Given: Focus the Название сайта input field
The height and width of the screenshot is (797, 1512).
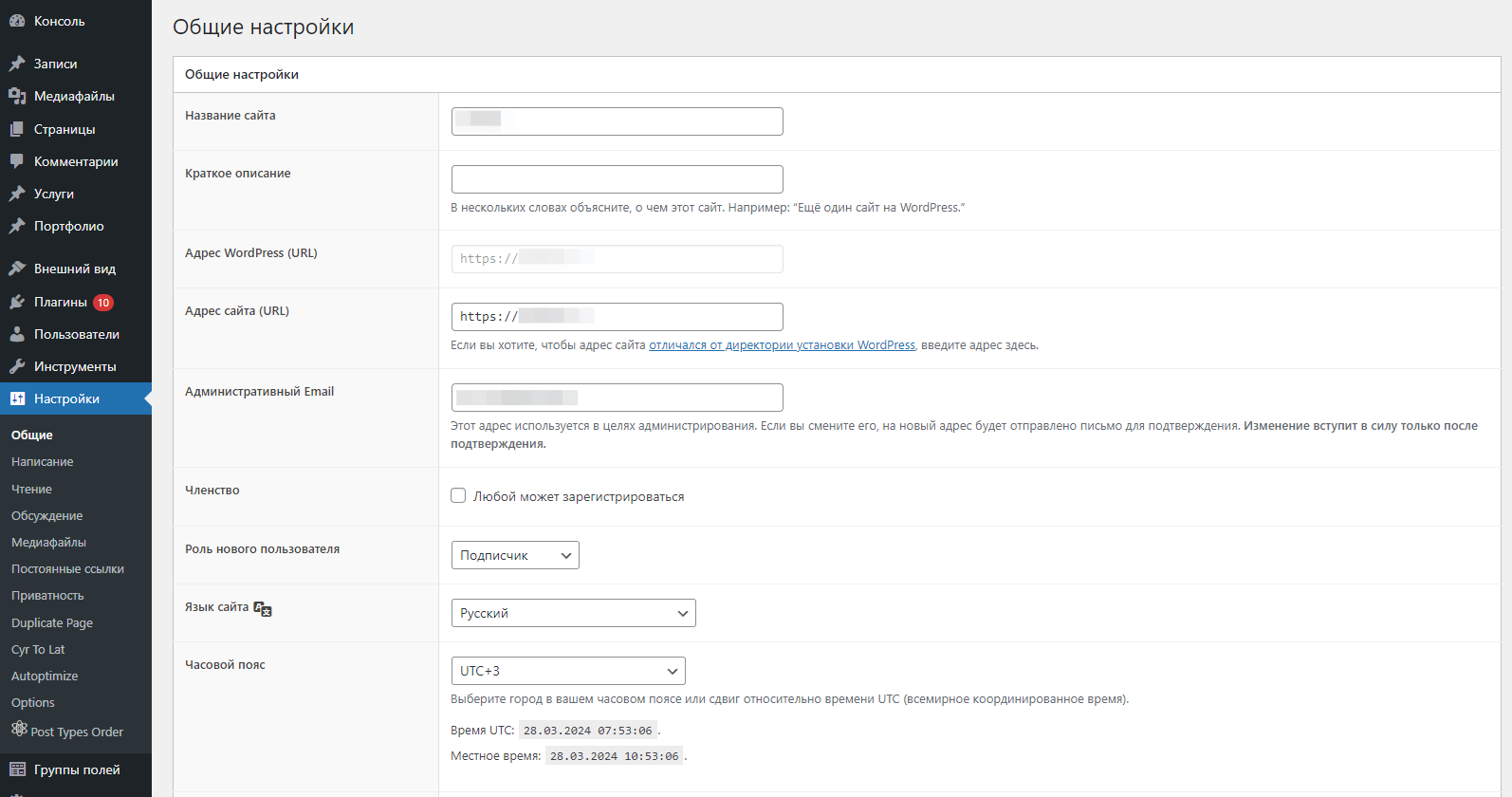Looking at the screenshot, I should pyautogui.click(x=618, y=121).
